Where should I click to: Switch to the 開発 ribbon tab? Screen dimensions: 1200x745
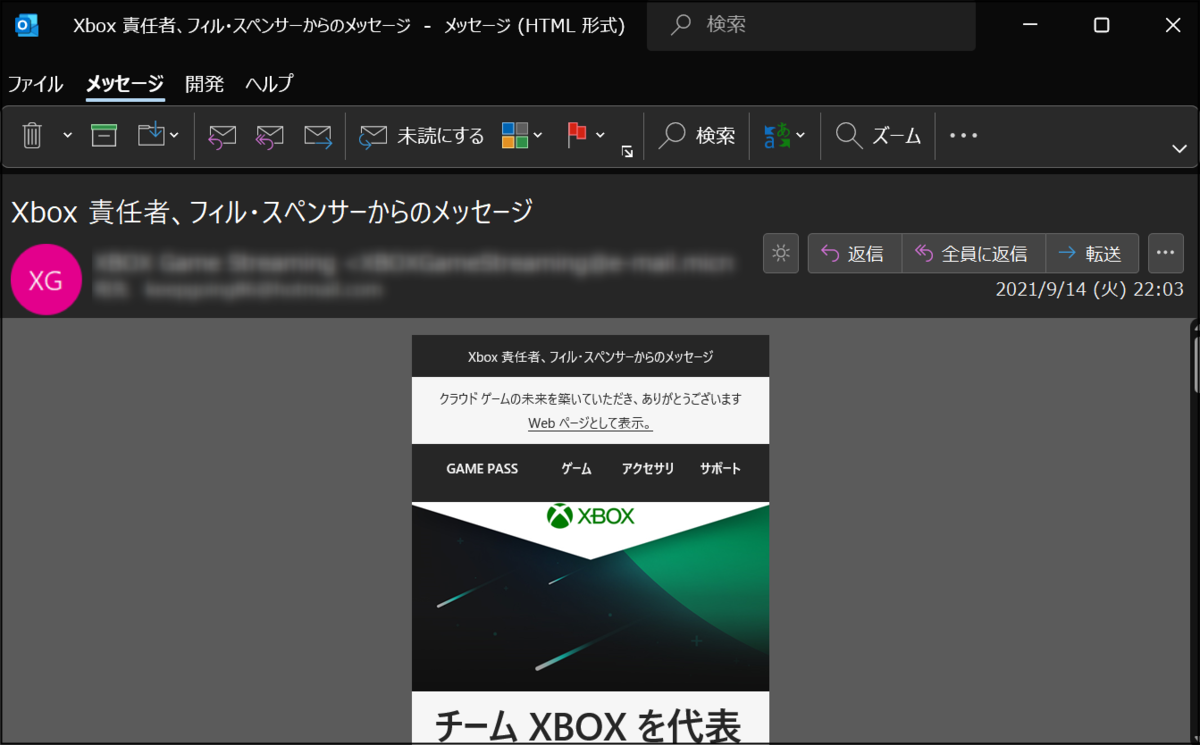click(x=204, y=84)
